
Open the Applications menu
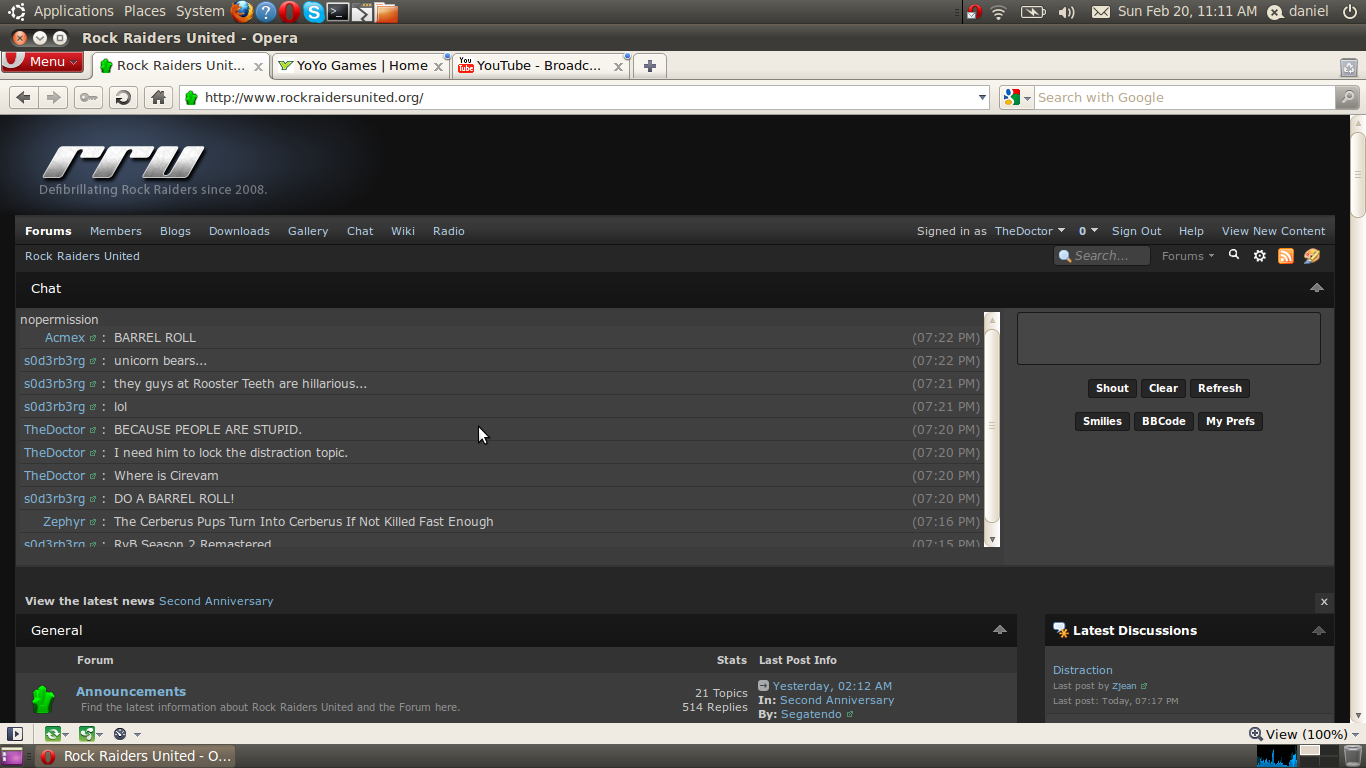tap(73, 11)
